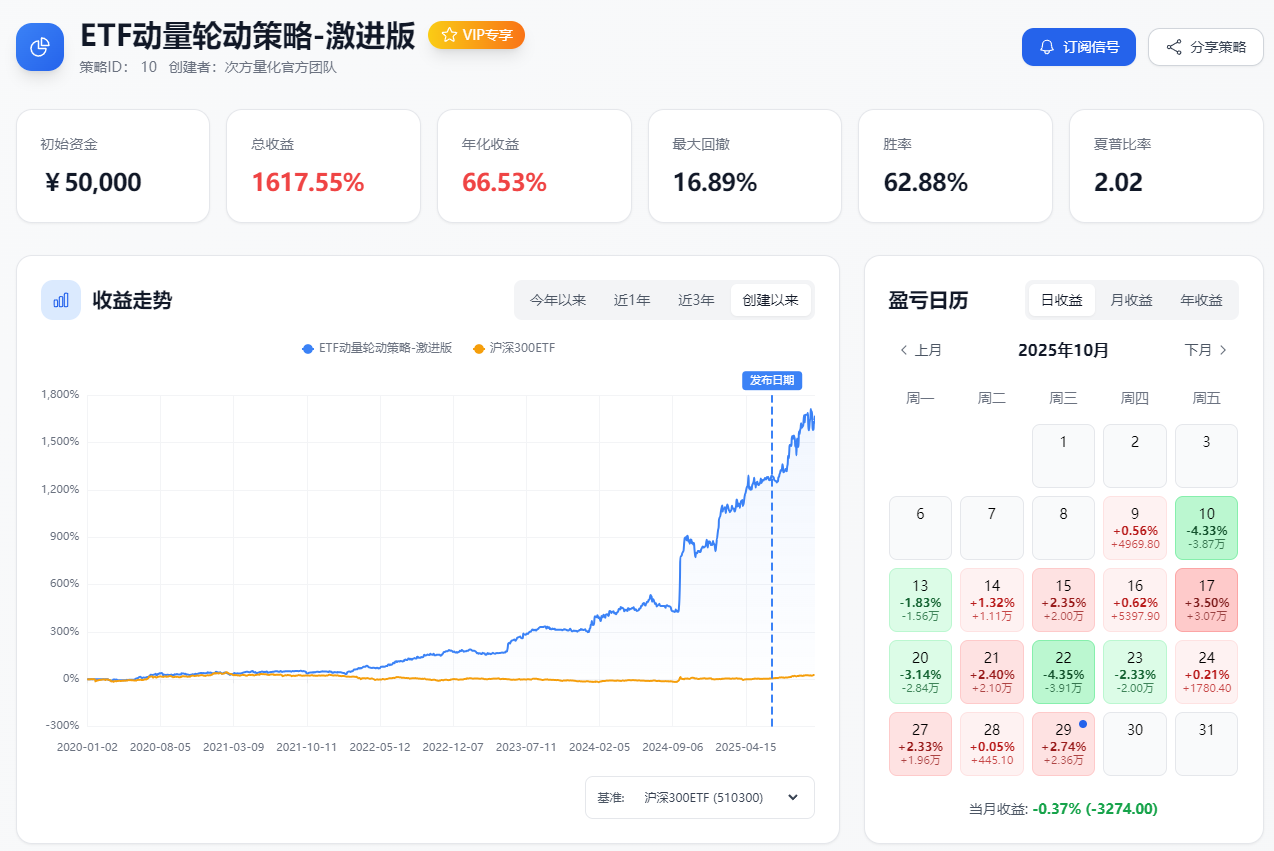Viewport: 1274px width, 851px height.
Task: Click the bell icon in 订阅信号
Action: point(1047,47)
